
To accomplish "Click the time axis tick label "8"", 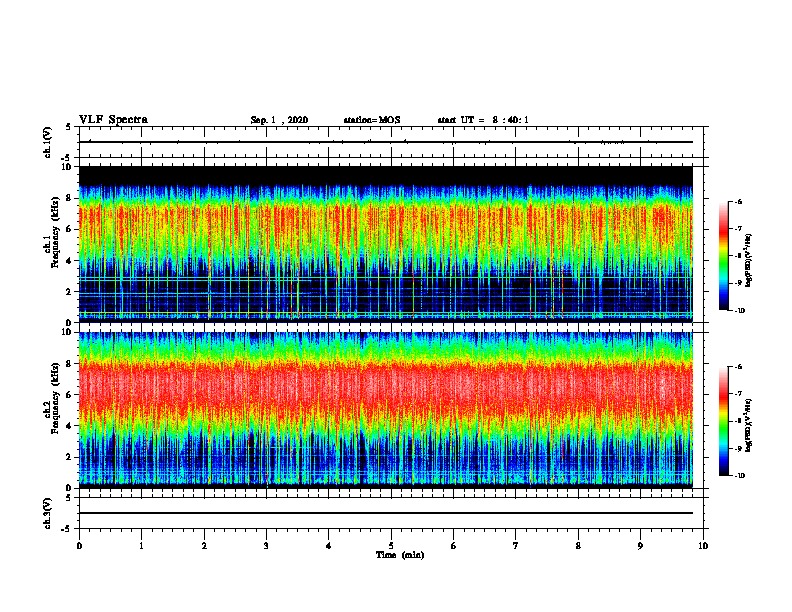I will [578, 546].
